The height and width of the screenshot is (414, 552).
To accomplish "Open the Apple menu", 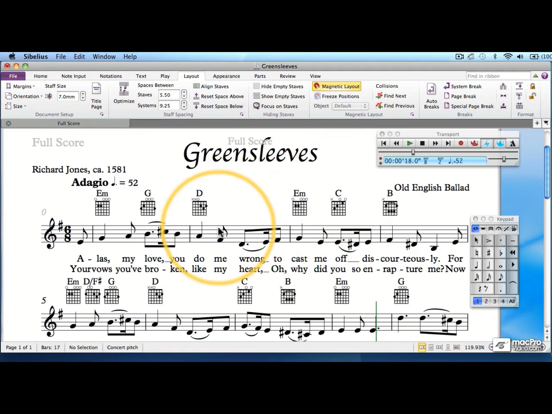I will [x=12, y=57].
